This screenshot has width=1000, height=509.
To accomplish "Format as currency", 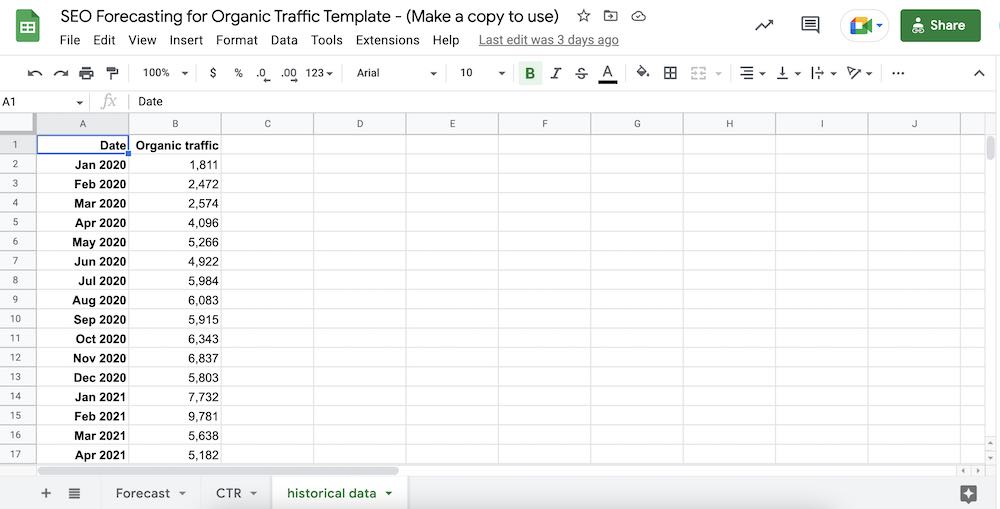I will (x=213, y=73).
